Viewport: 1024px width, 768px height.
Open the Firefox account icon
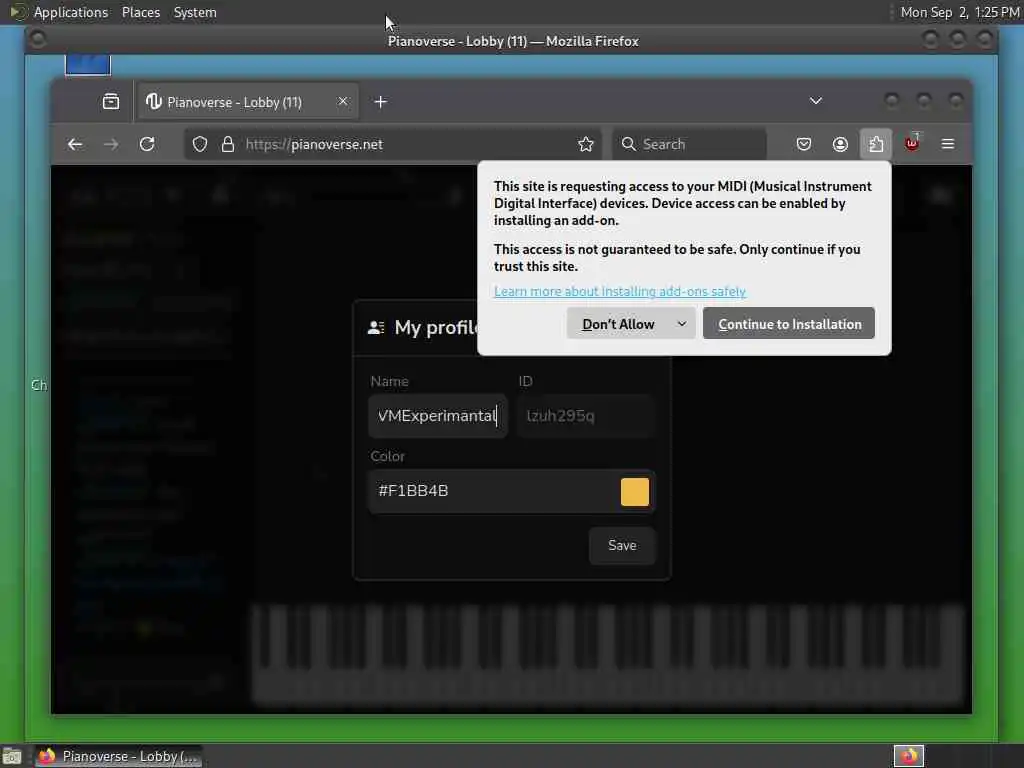click(x=840, y=144)
